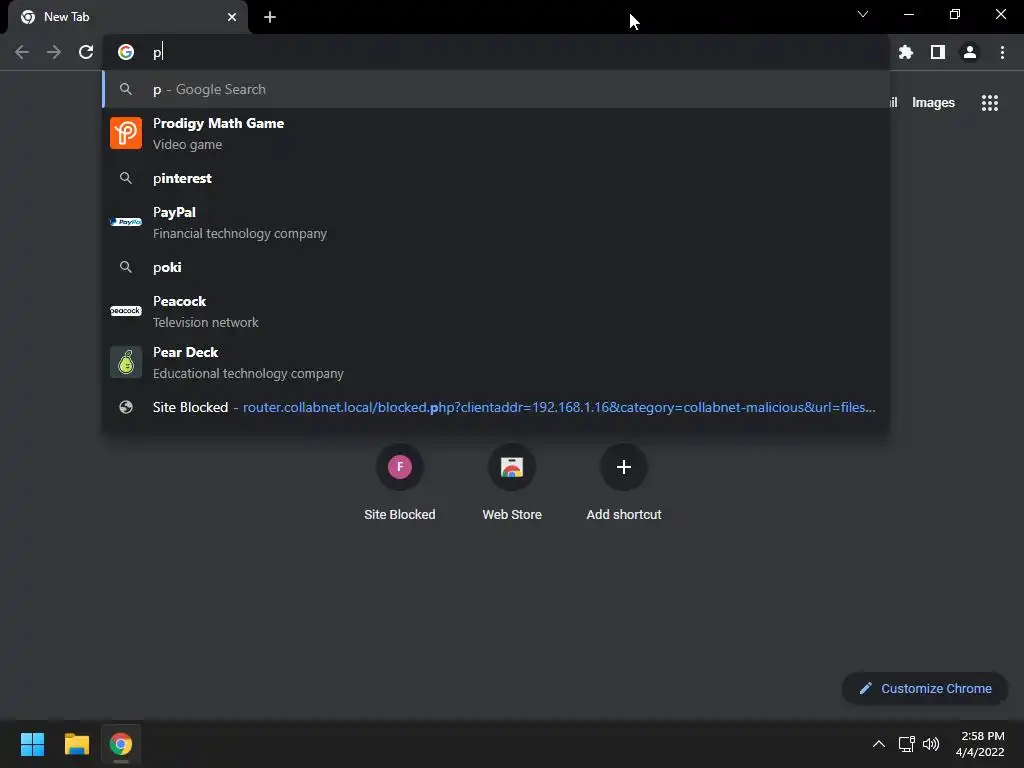Open the Web Store shortcut tile
Image resolution: width=1024 pixels, height=768 pixels.
click(x=512, y=467)
